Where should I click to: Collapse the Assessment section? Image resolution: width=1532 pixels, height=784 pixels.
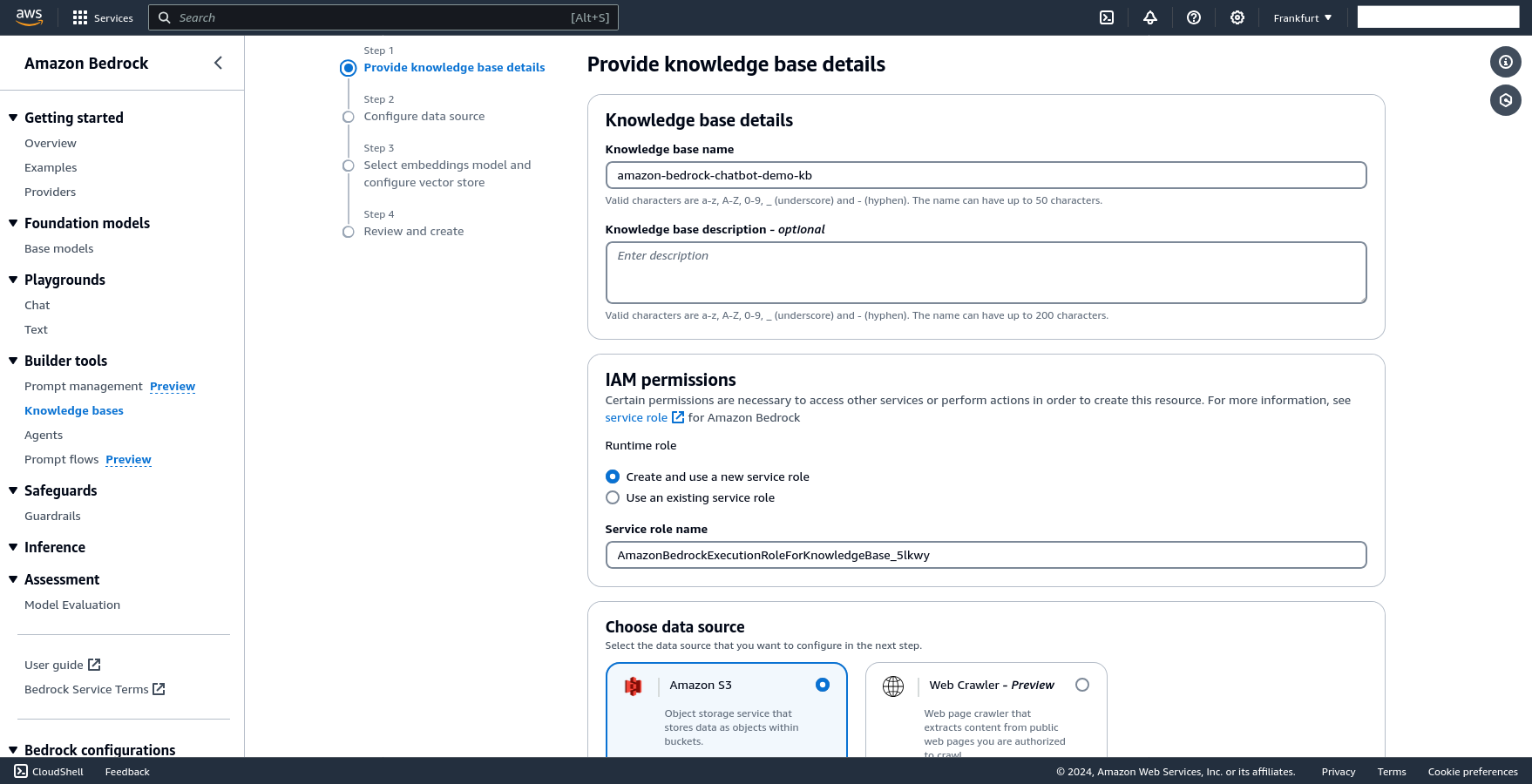(13, 579)
